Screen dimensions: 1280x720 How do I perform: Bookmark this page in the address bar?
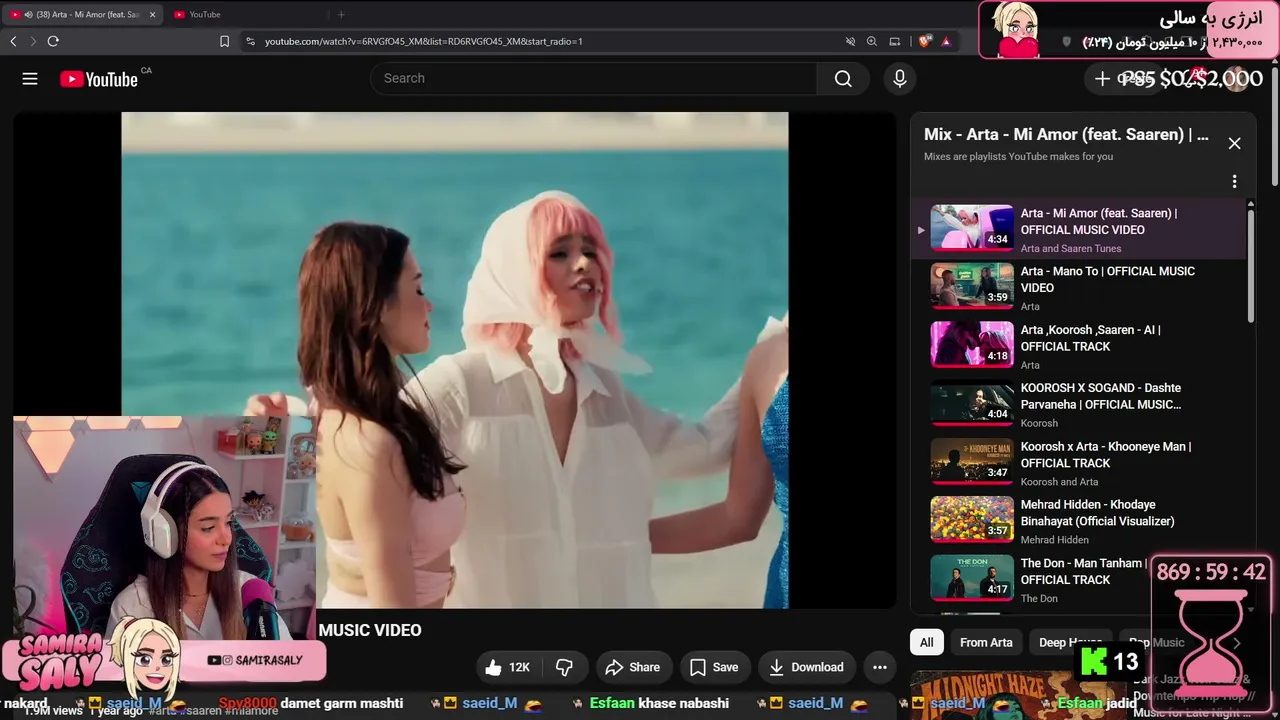pyautogui.click(x=224, y=41)
